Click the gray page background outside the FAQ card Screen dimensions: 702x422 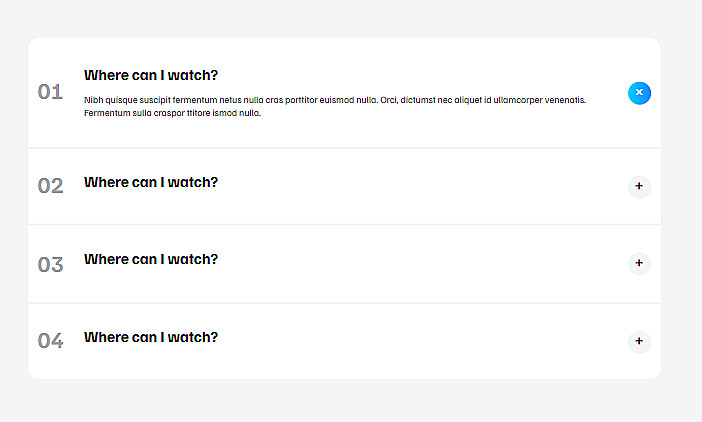pos(682,200)
